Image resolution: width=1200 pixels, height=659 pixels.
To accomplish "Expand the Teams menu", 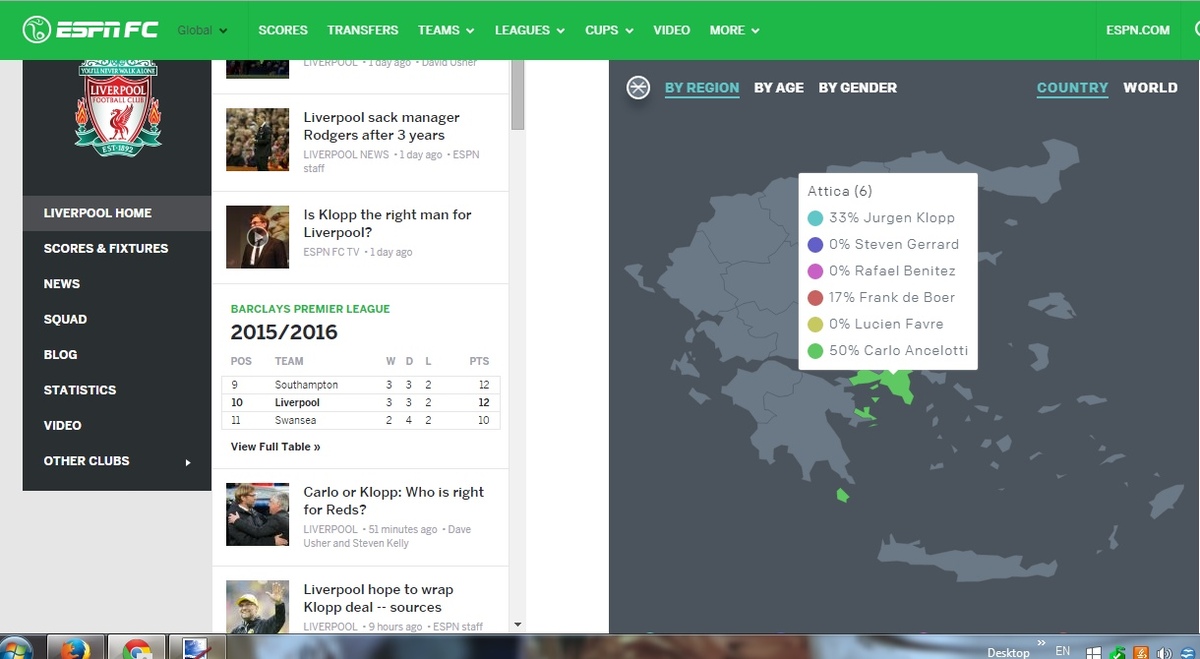I will pyautogui.click(x=446, y=30).
